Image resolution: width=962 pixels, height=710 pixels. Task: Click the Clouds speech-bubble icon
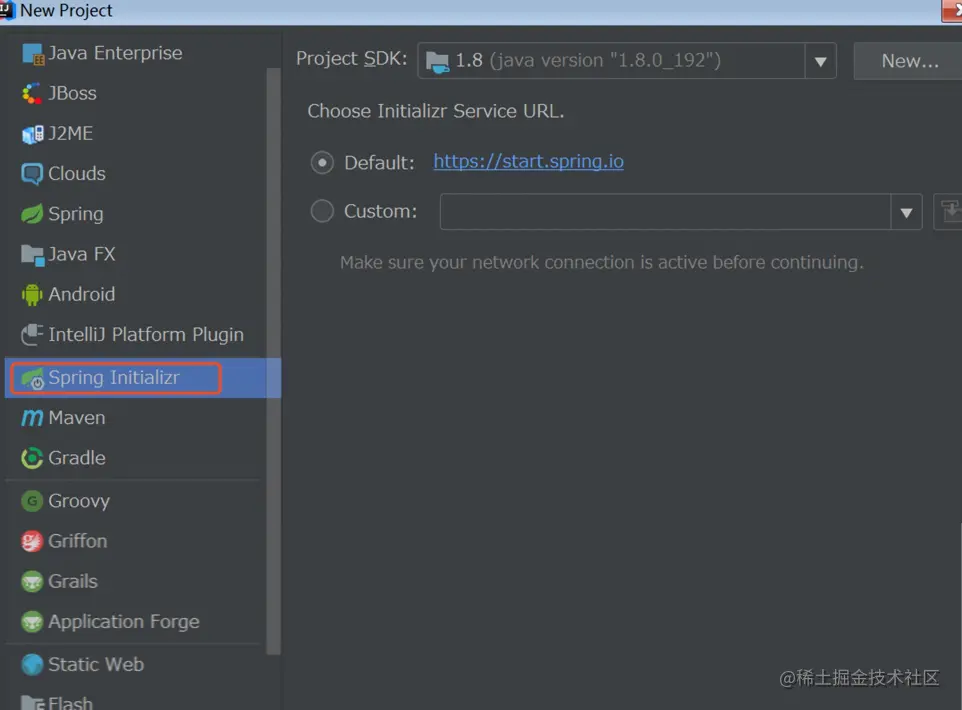pos(32,174)
